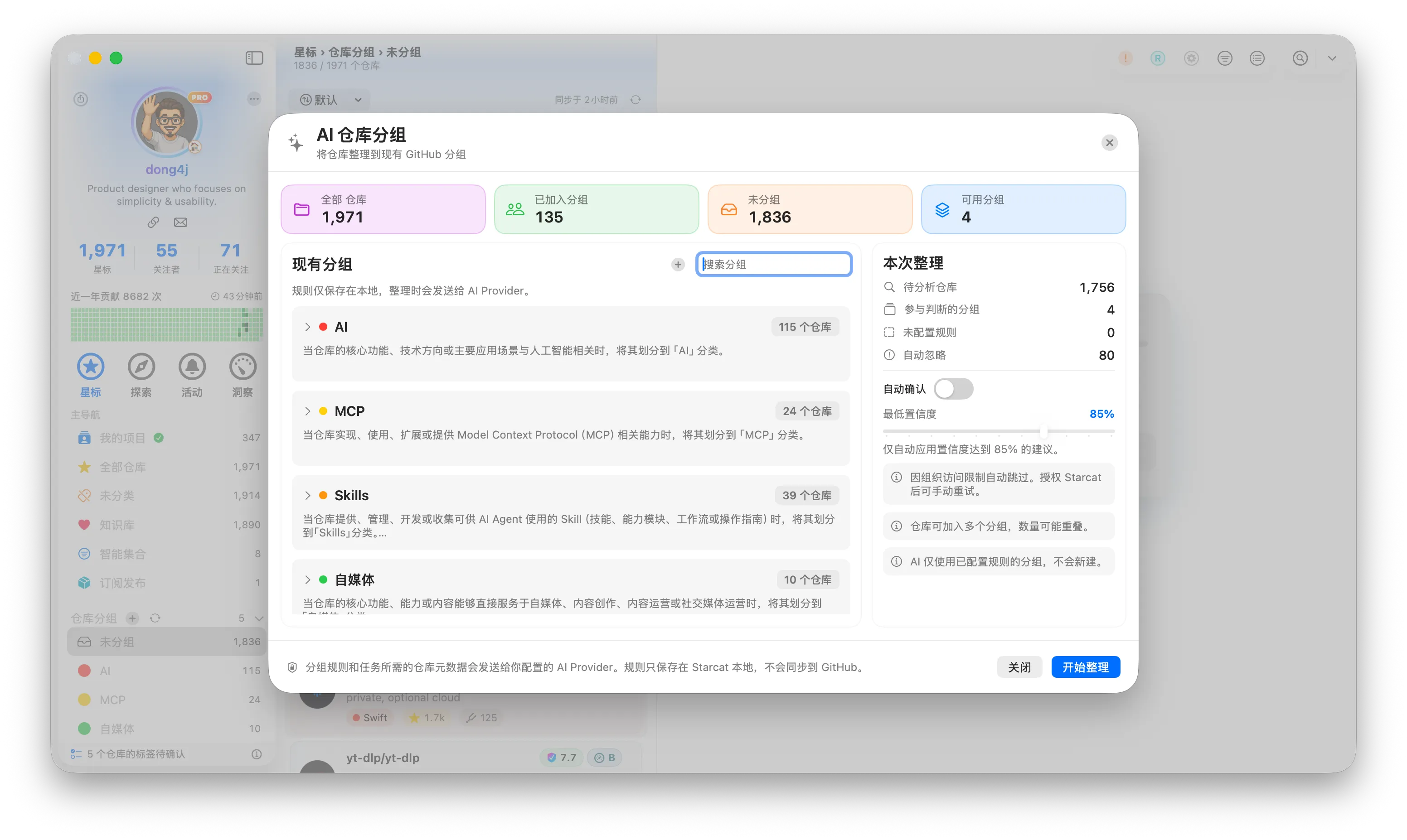Close the AI 仓库分组 dialog with X

pos(1109,143)
